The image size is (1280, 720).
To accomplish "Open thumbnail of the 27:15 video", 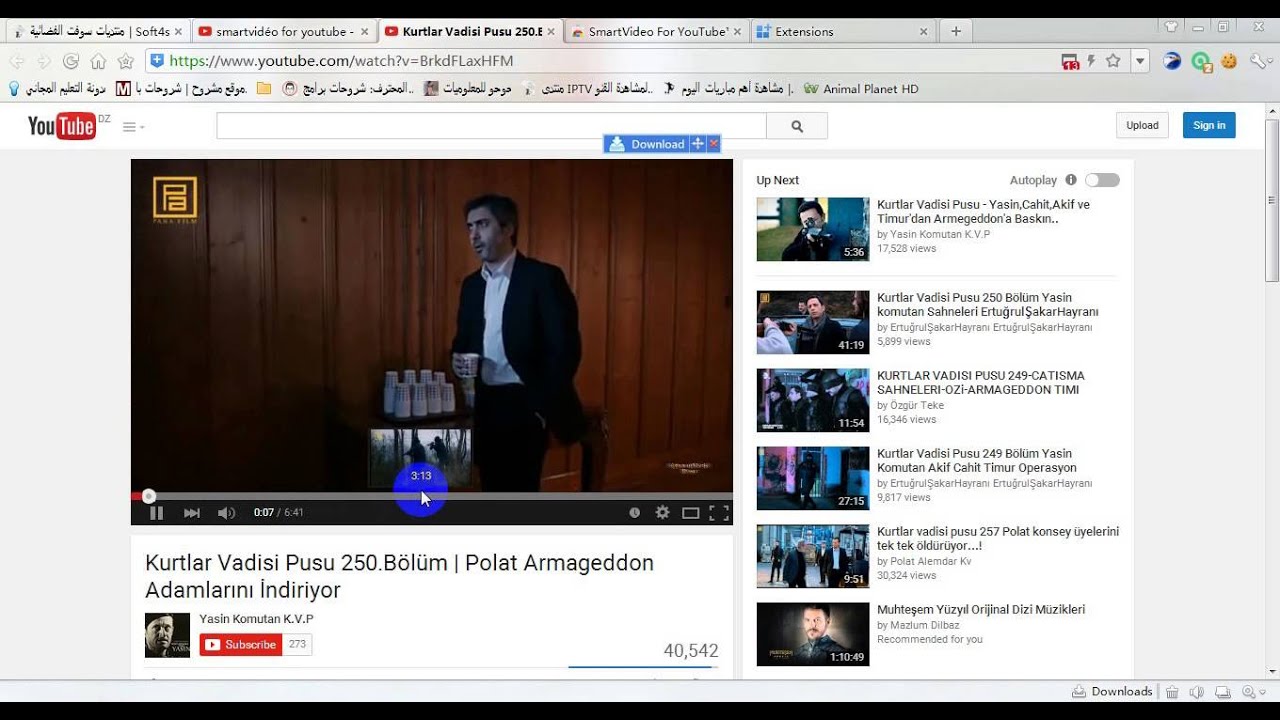I will [x=813, y=478].
